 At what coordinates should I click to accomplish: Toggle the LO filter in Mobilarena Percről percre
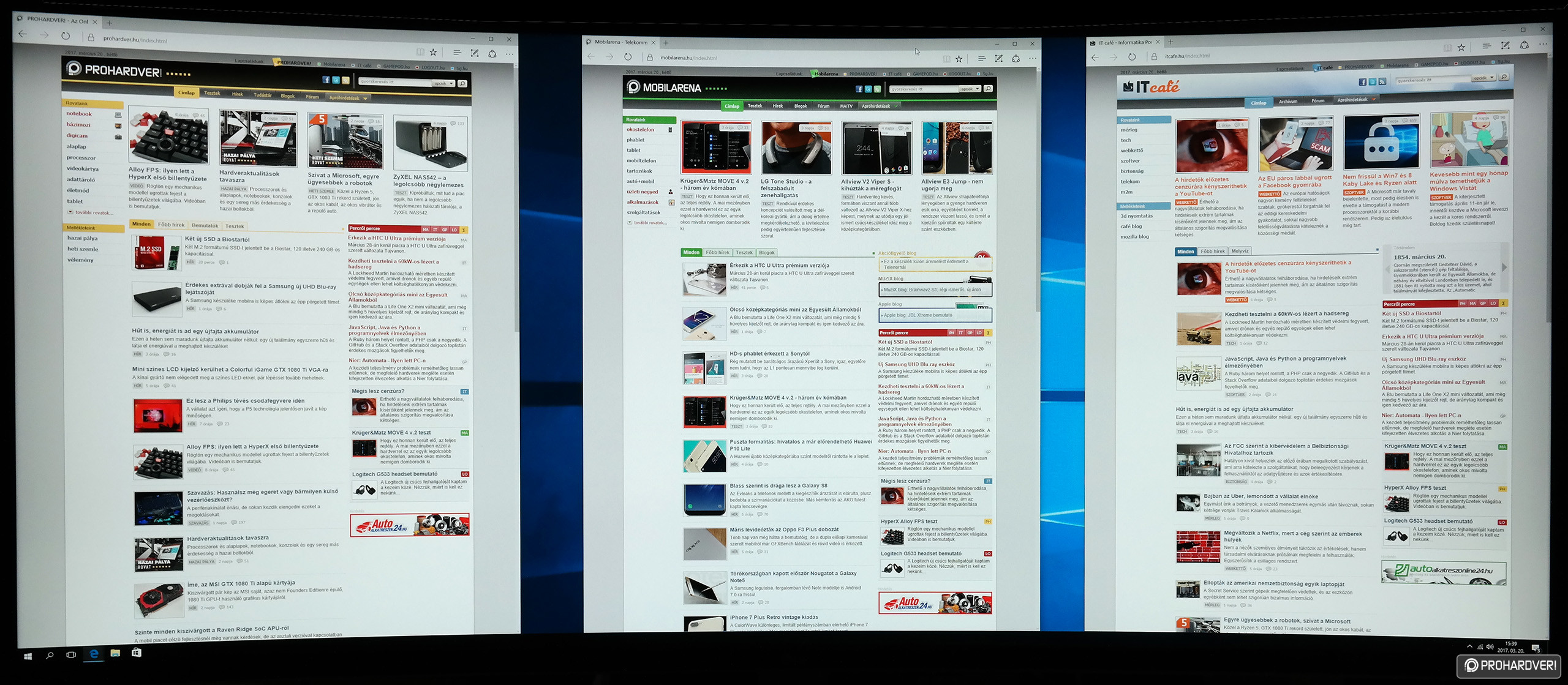pos(979,333)
